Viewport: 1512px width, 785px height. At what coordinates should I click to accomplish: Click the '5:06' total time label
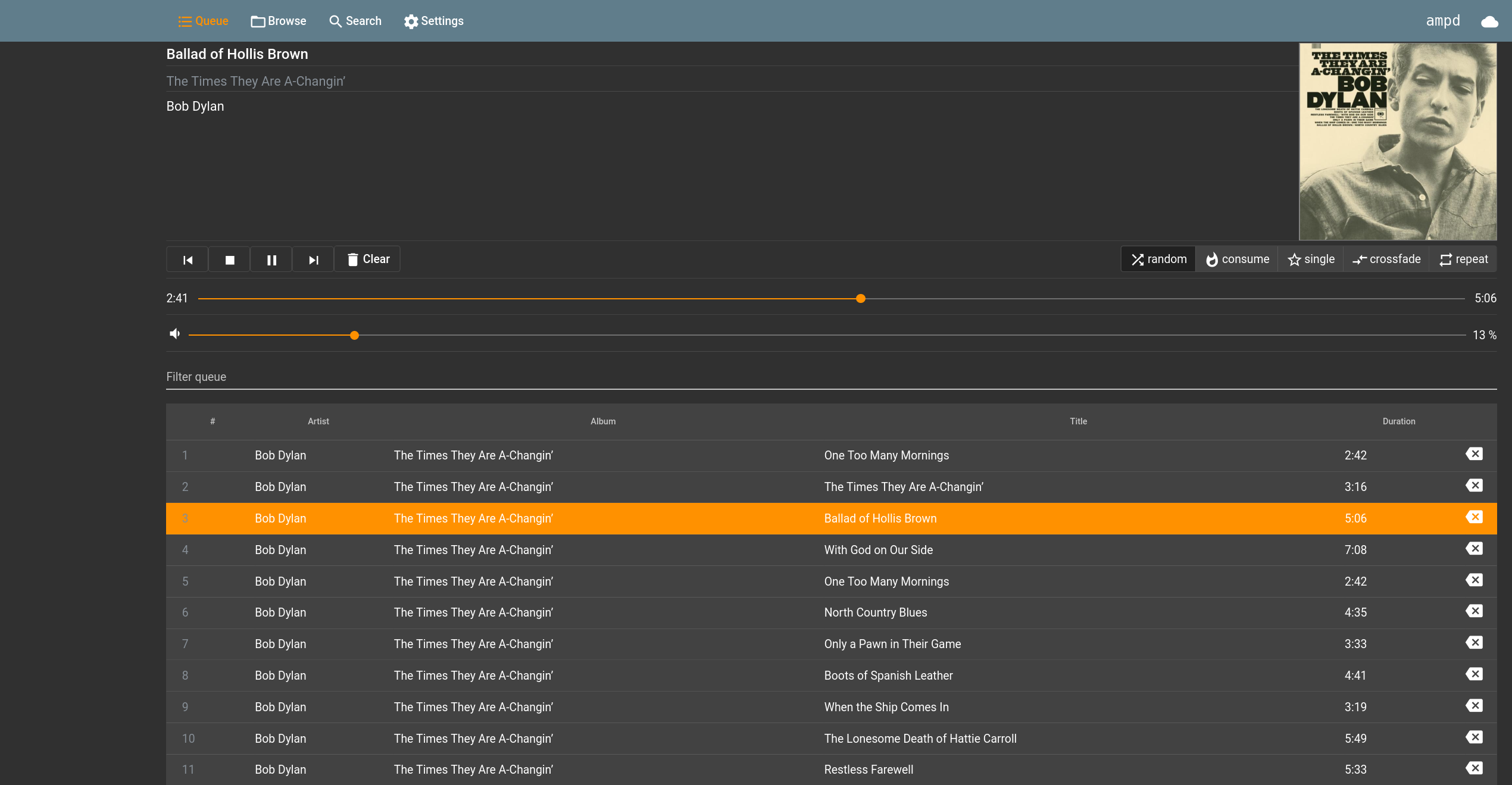coord(1485,298)
